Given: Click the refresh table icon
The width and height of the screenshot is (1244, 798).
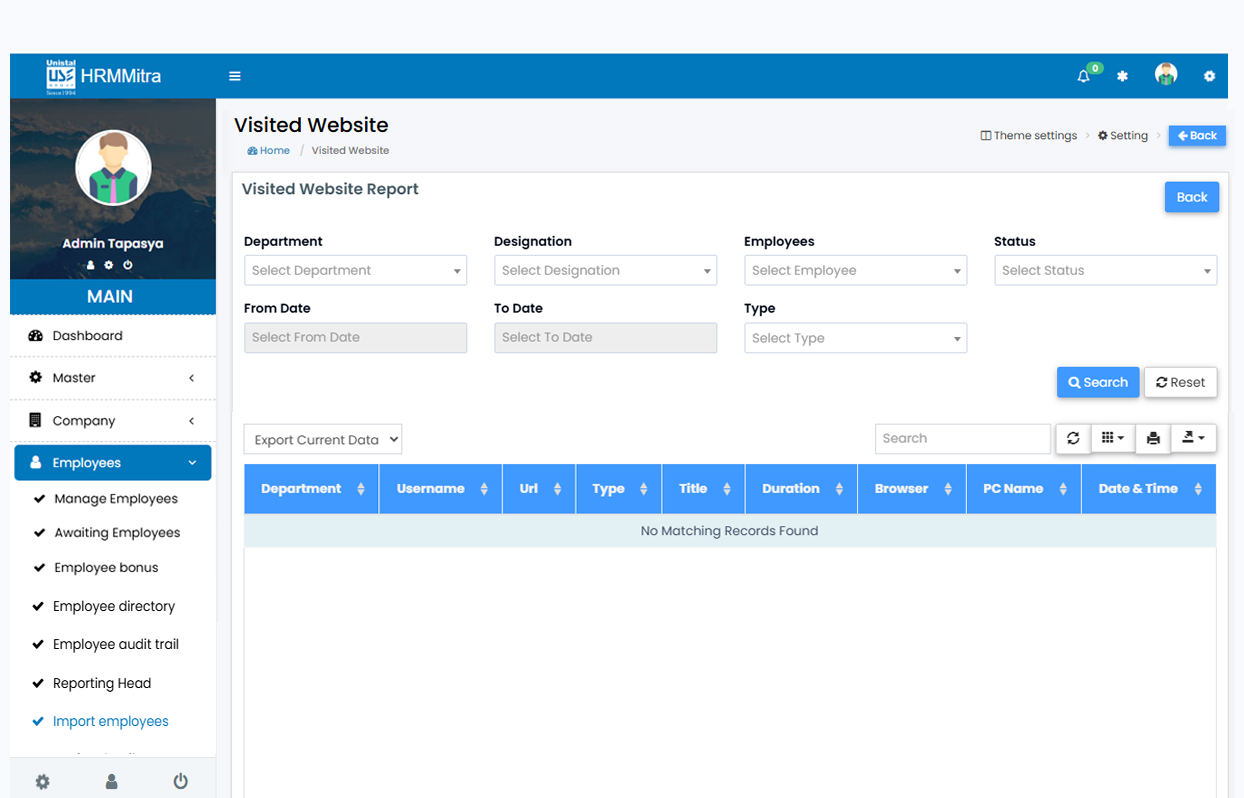Looking at the screenshot, I should click(1073, 438).
